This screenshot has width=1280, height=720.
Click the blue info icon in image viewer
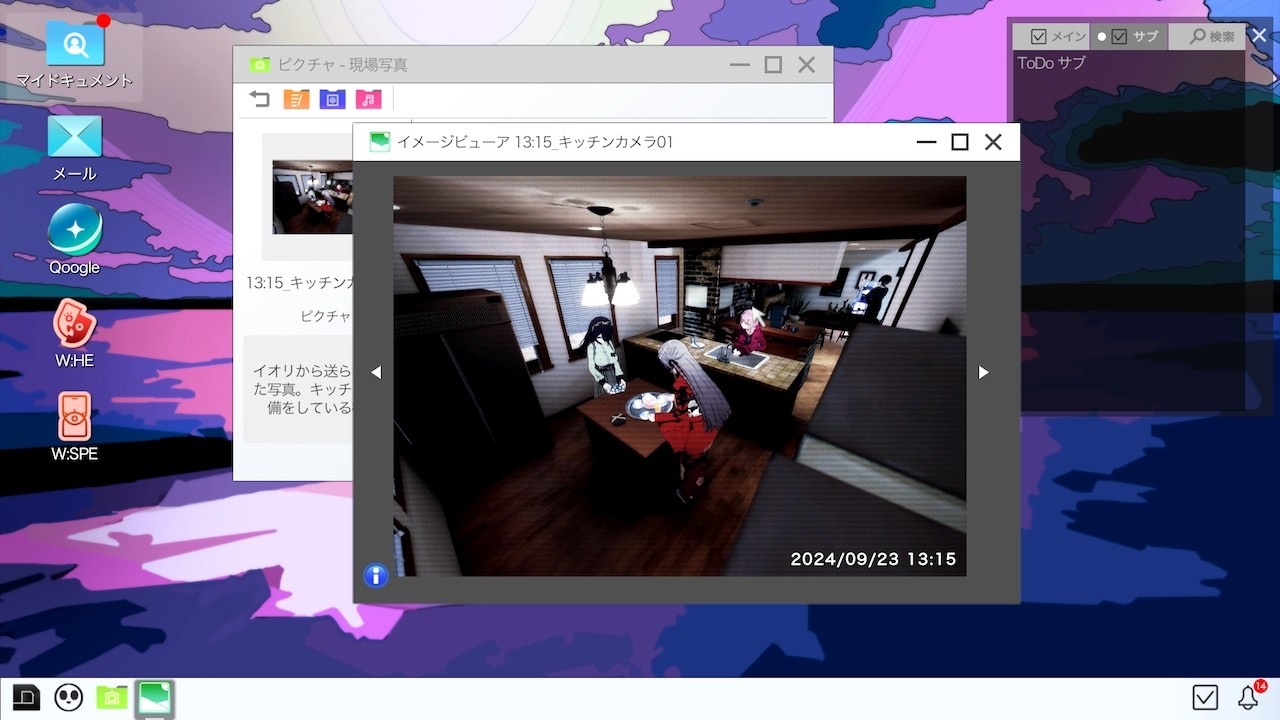point(375,575)
